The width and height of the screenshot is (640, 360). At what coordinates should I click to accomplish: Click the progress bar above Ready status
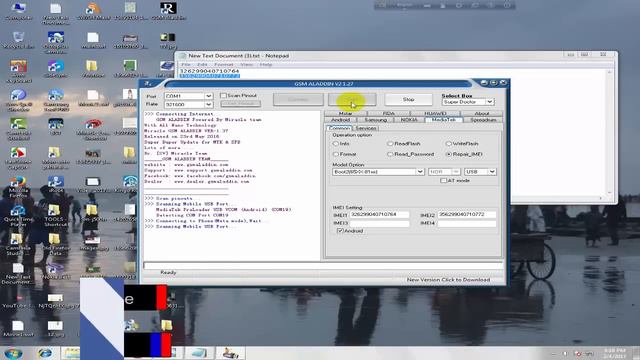coord(323,266)
